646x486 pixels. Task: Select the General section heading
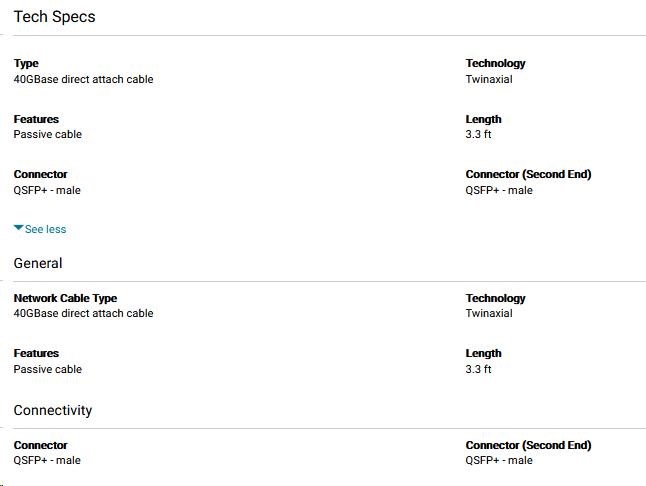click(38, 263)
